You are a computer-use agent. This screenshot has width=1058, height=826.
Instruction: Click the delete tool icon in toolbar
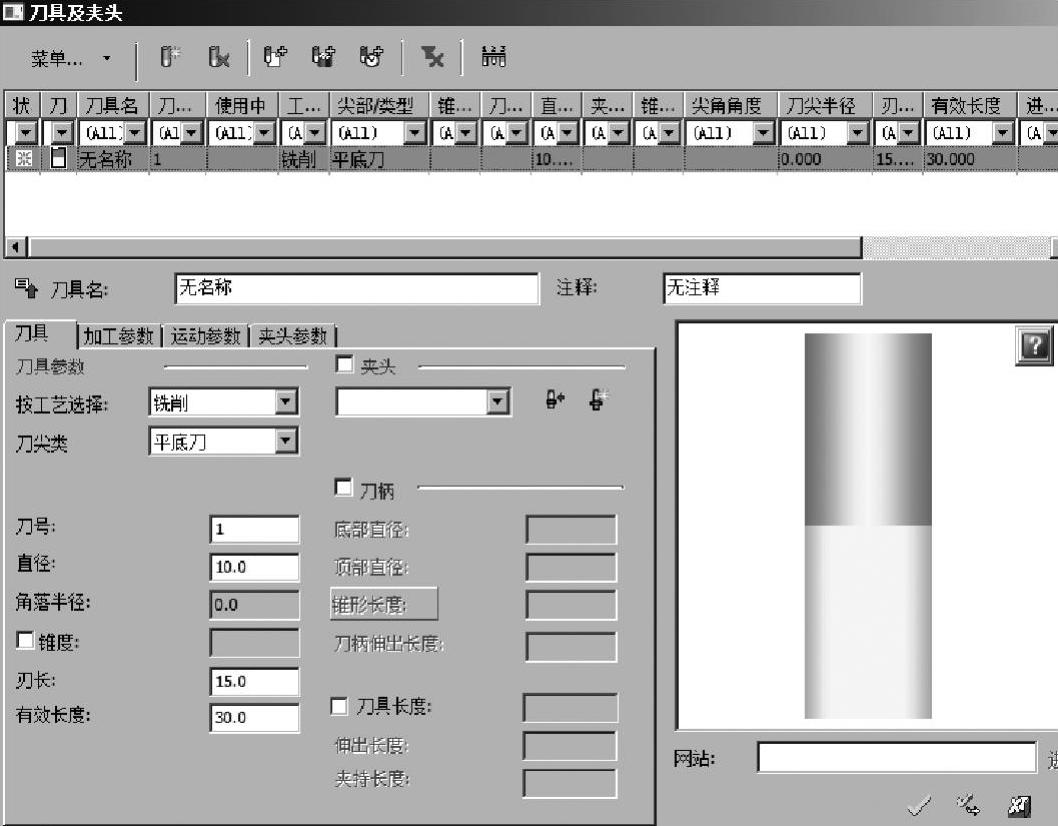[217, 59]
